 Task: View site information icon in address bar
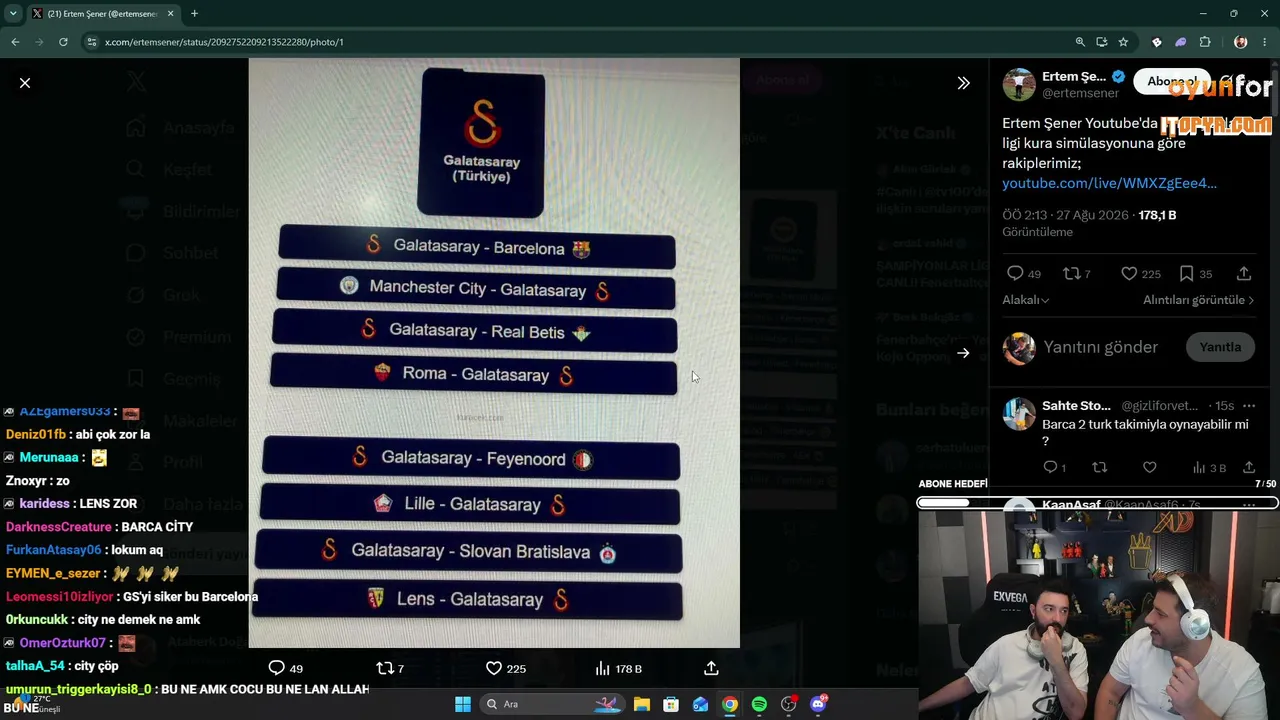click(x=92, y=42)
